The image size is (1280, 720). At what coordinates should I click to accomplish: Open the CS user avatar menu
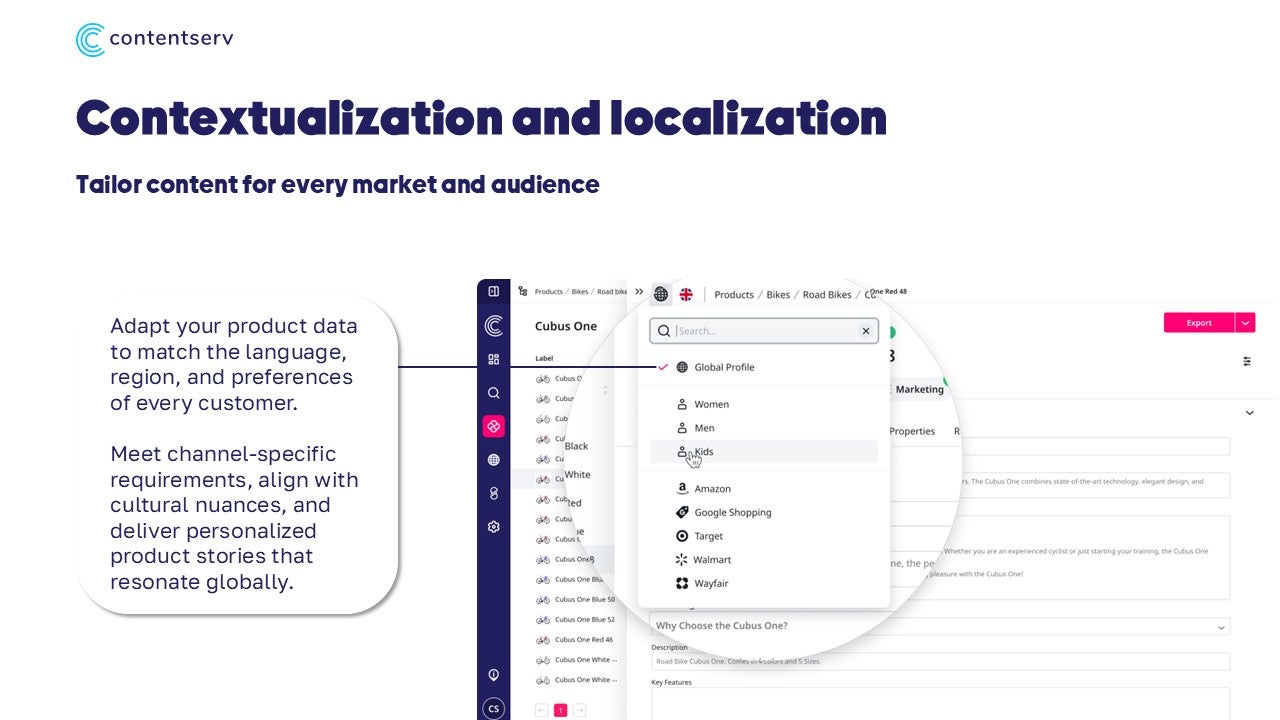[493, 708]
